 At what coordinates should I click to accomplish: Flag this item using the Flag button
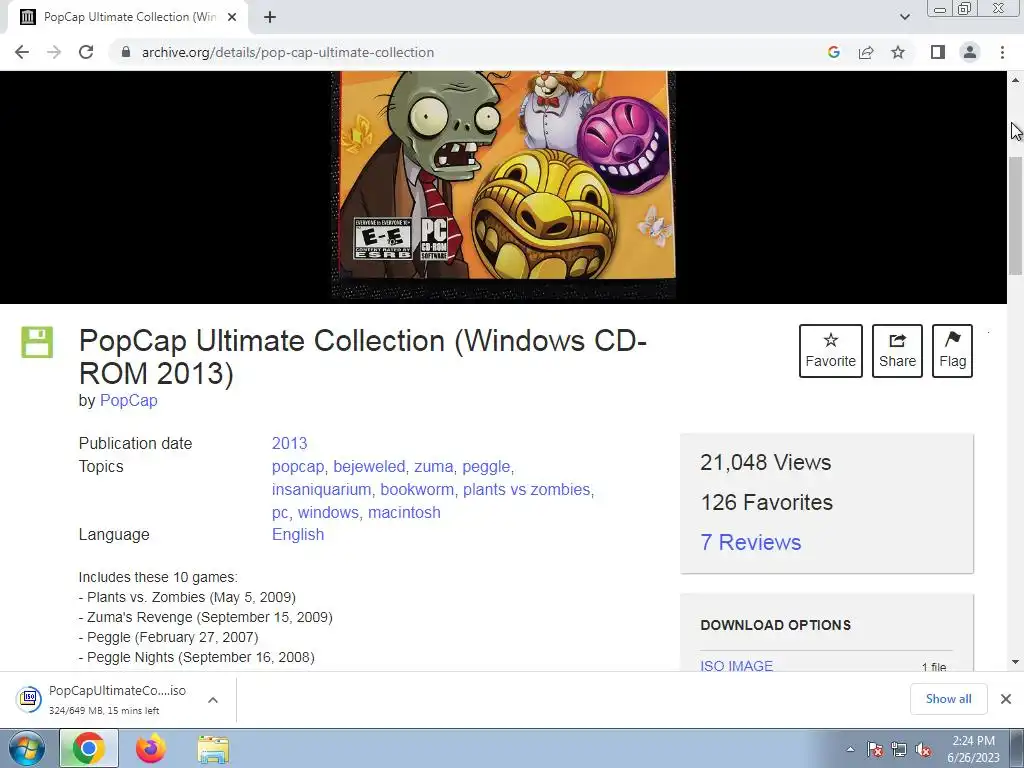coord(952,351)
